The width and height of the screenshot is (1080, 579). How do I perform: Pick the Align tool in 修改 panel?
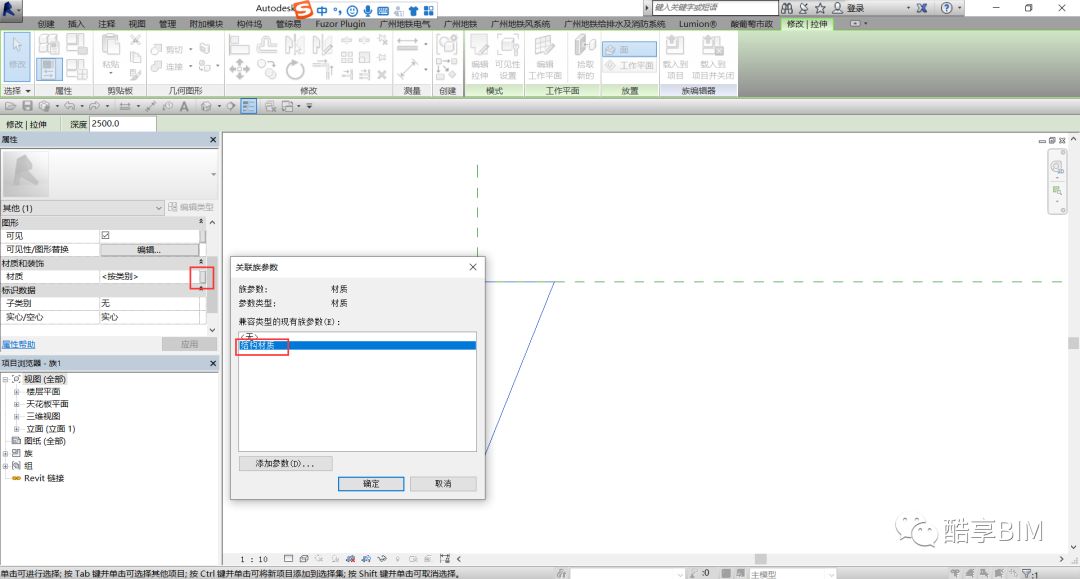[239, 45]
